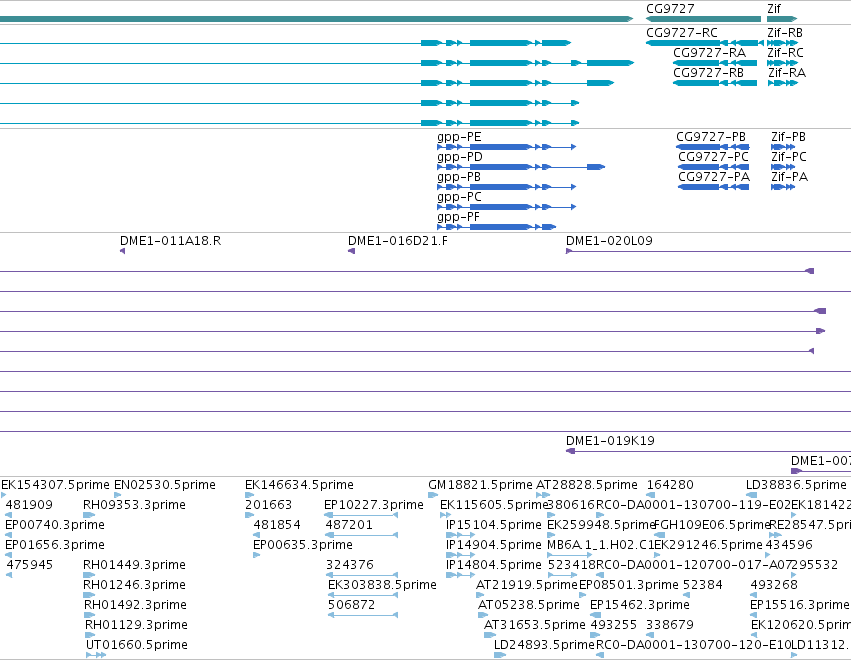
Task: Open the Zif-PC protein label
Action: click(x=789, y=157)
